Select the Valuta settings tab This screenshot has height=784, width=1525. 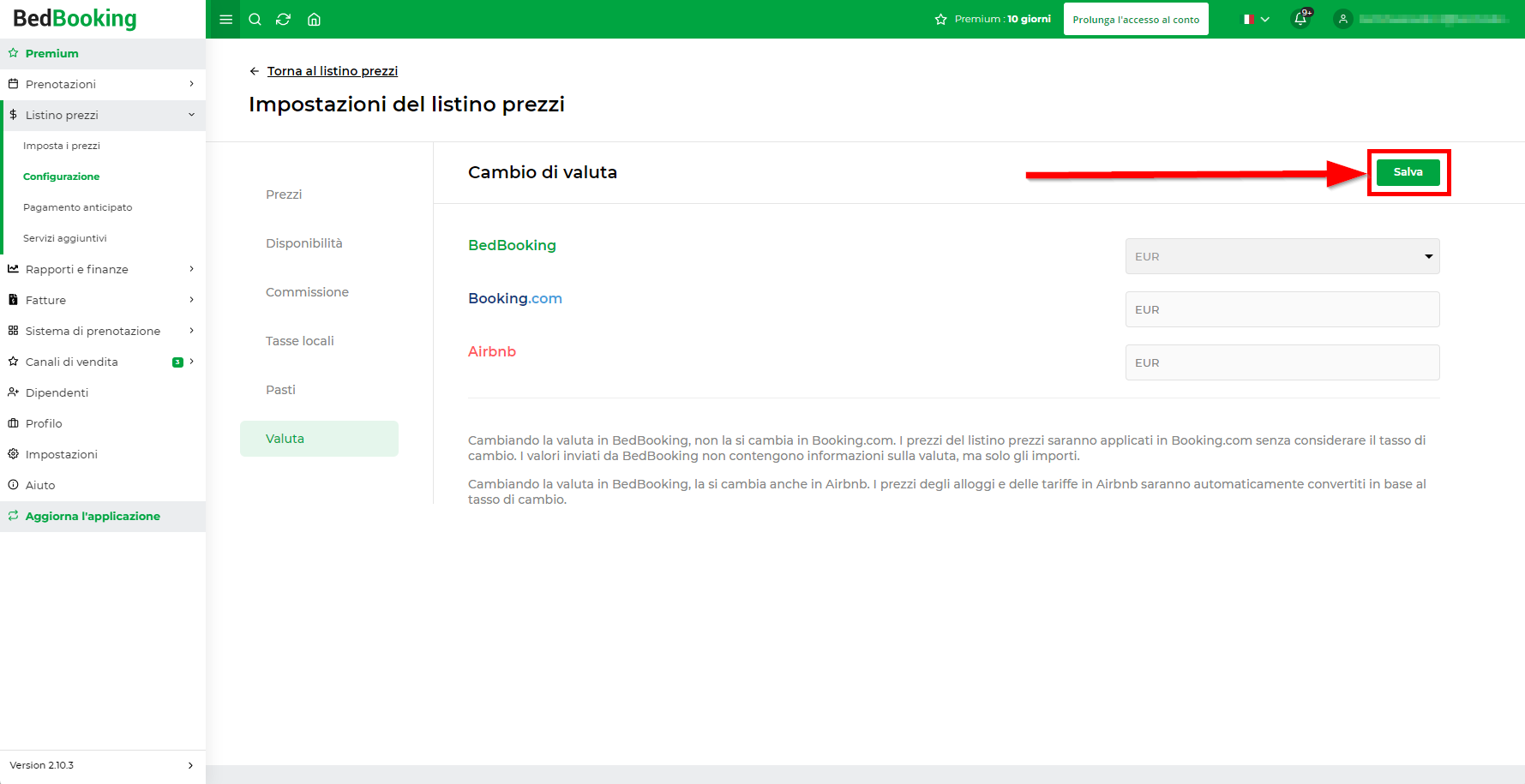[x=319, y=439]
